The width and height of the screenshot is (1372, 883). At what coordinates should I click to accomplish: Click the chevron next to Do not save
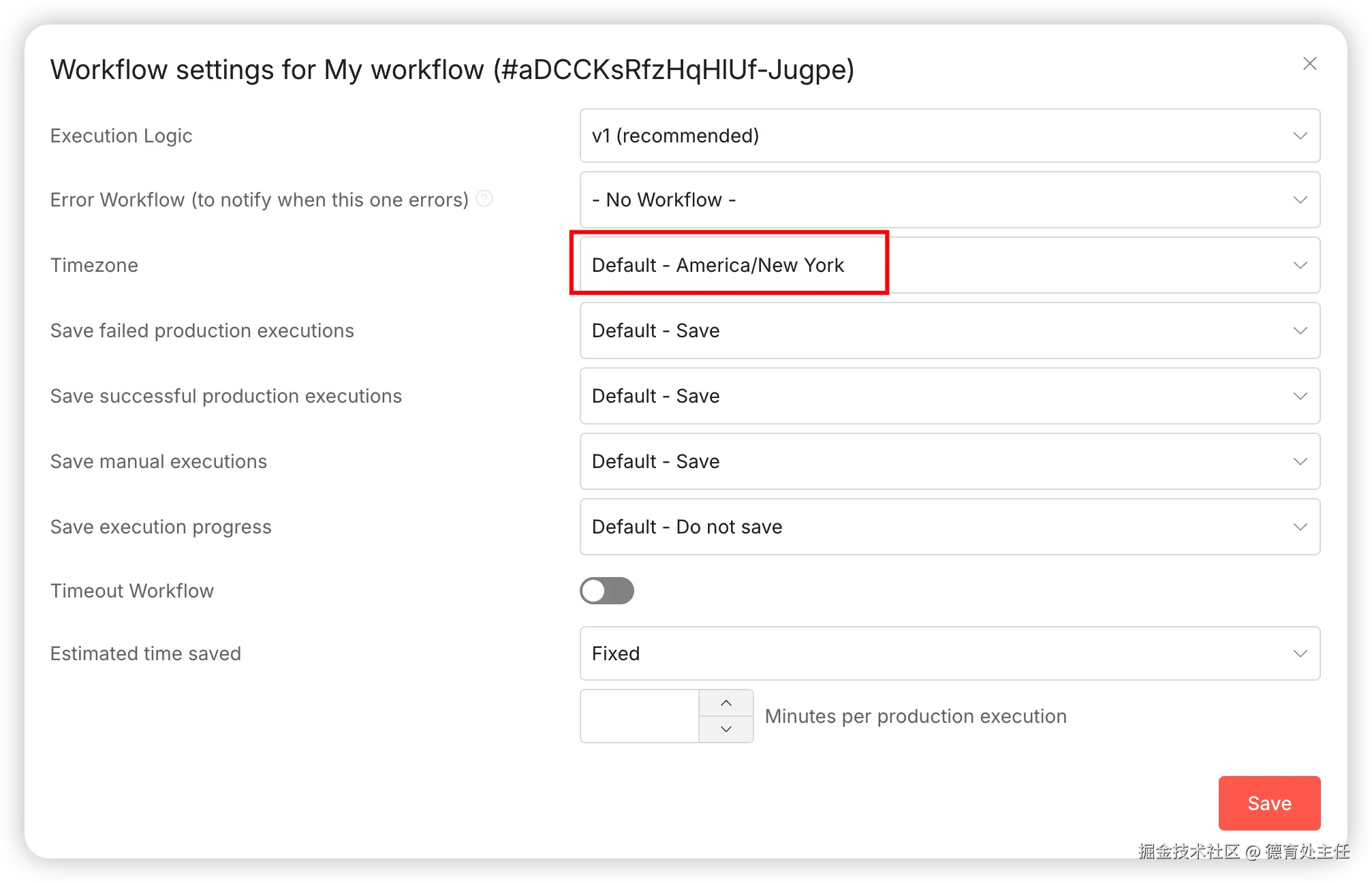pyautogui.click(x=1300, y=527)
